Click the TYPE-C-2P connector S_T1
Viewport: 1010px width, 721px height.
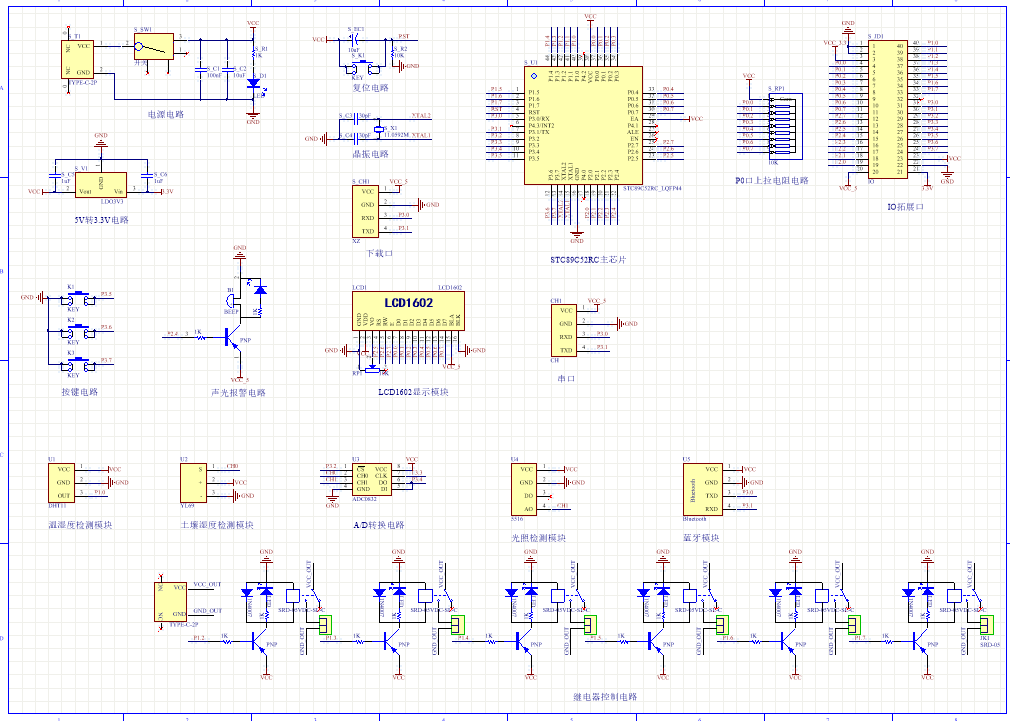[81, 59]
